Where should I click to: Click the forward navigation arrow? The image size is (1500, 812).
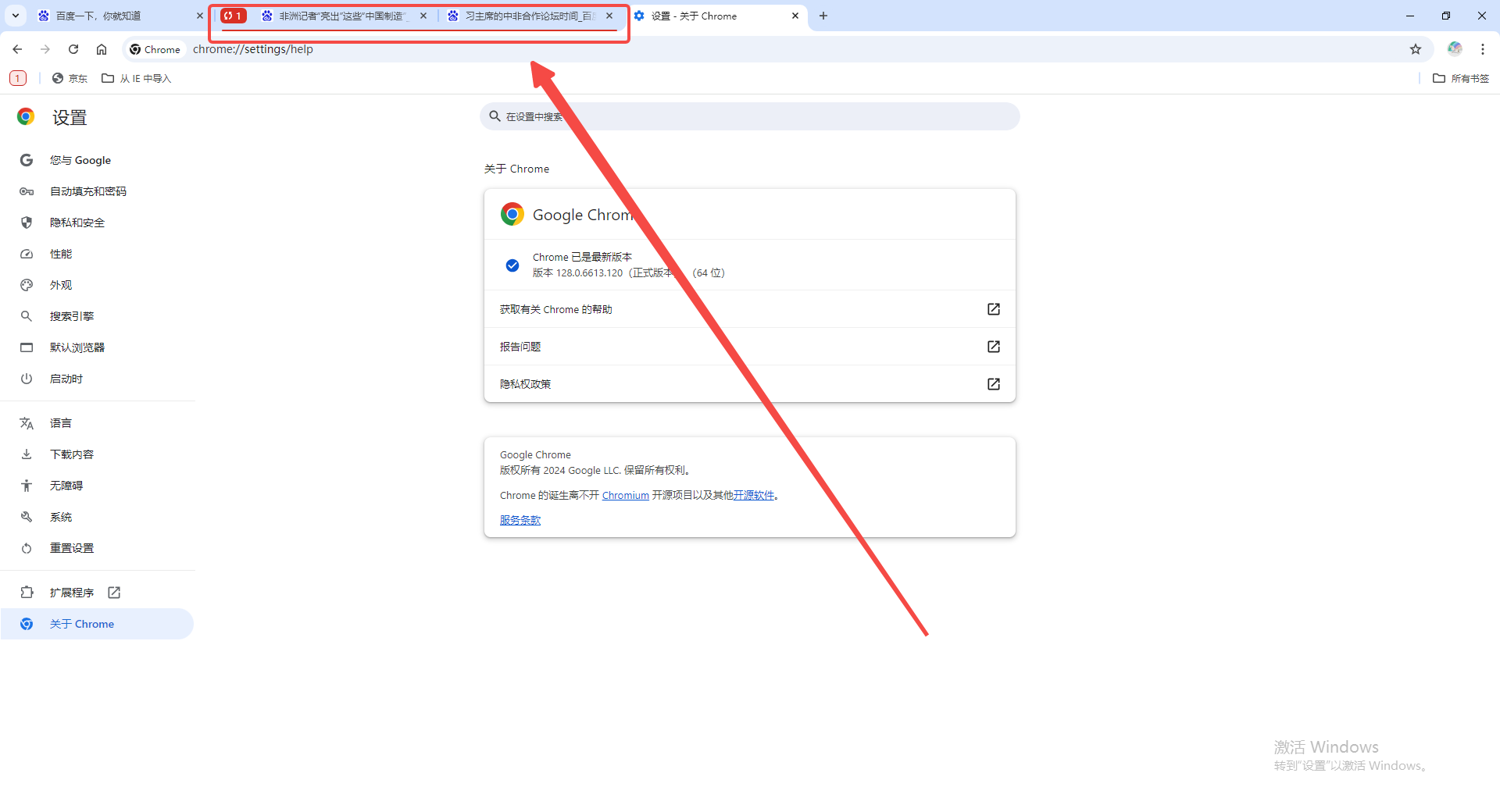[45, 49]
